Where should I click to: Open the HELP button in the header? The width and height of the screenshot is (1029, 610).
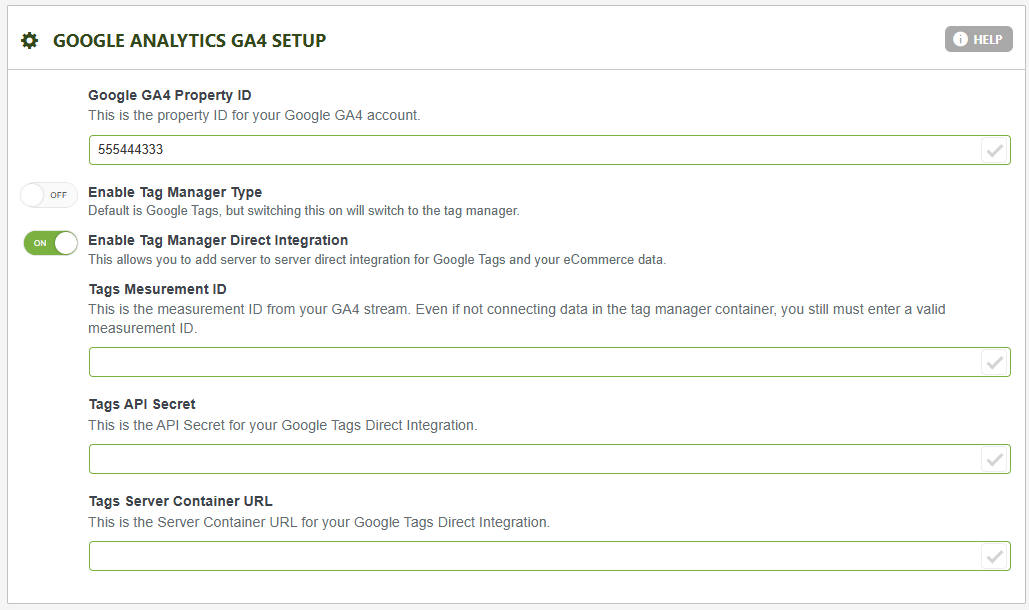pos(978,39)
